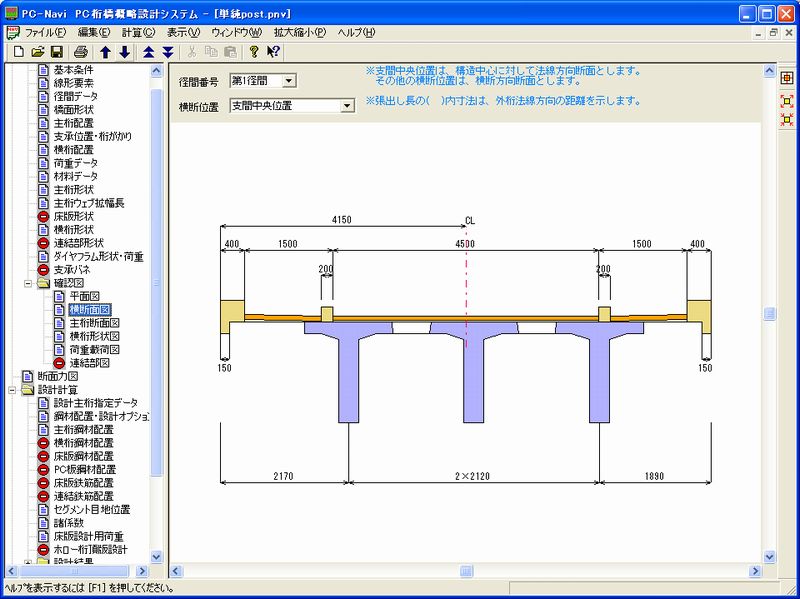This screenshot has height=599, width=800.
Task: Click the tree panel's scroll down arrow
Action: click(156, 557)
